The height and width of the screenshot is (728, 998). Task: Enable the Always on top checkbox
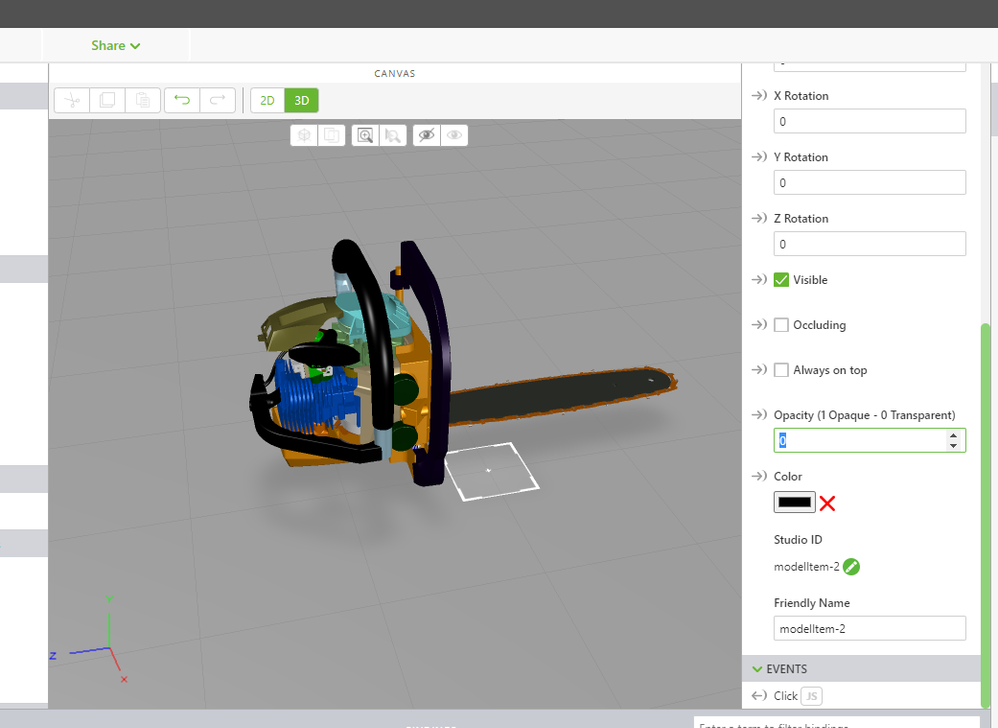[x=782, y=370]
